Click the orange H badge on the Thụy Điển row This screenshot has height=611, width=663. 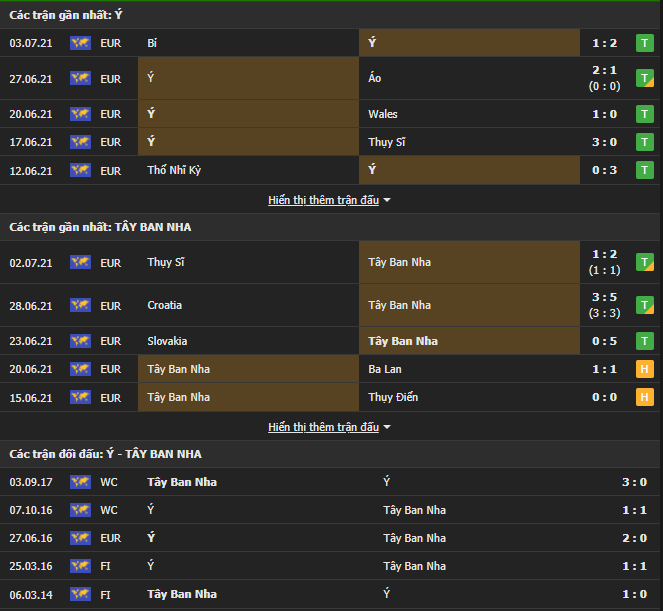click(645, 397)
